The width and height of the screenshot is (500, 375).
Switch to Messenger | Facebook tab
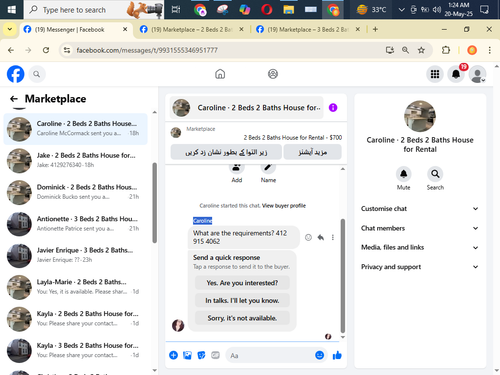[x=69, y=30]
